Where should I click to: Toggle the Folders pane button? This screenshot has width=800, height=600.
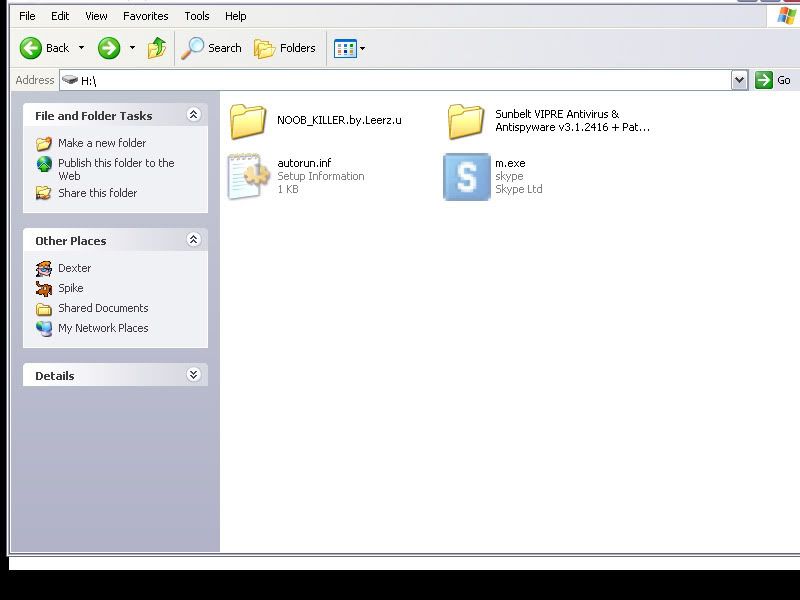coord(285,48)
